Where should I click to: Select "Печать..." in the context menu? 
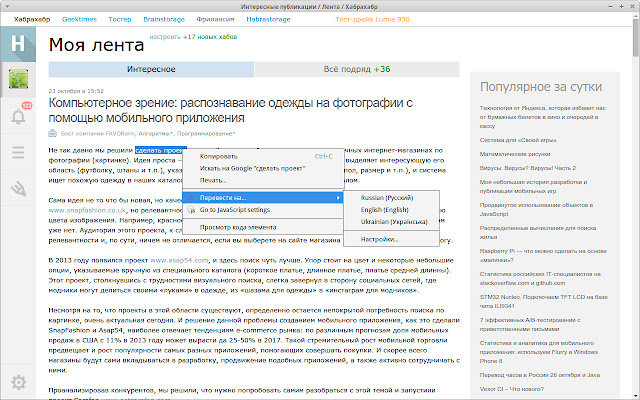(x=213, y=180)
